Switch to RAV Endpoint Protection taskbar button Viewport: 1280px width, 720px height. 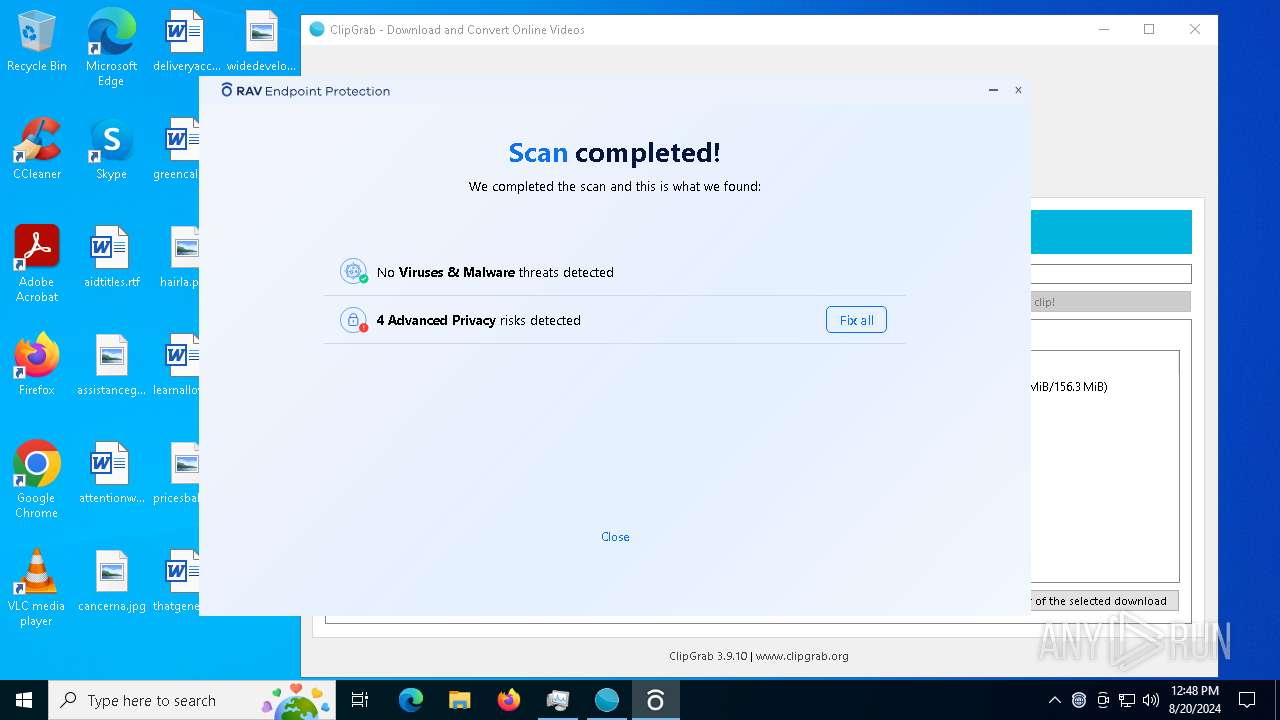coord(655,700)
